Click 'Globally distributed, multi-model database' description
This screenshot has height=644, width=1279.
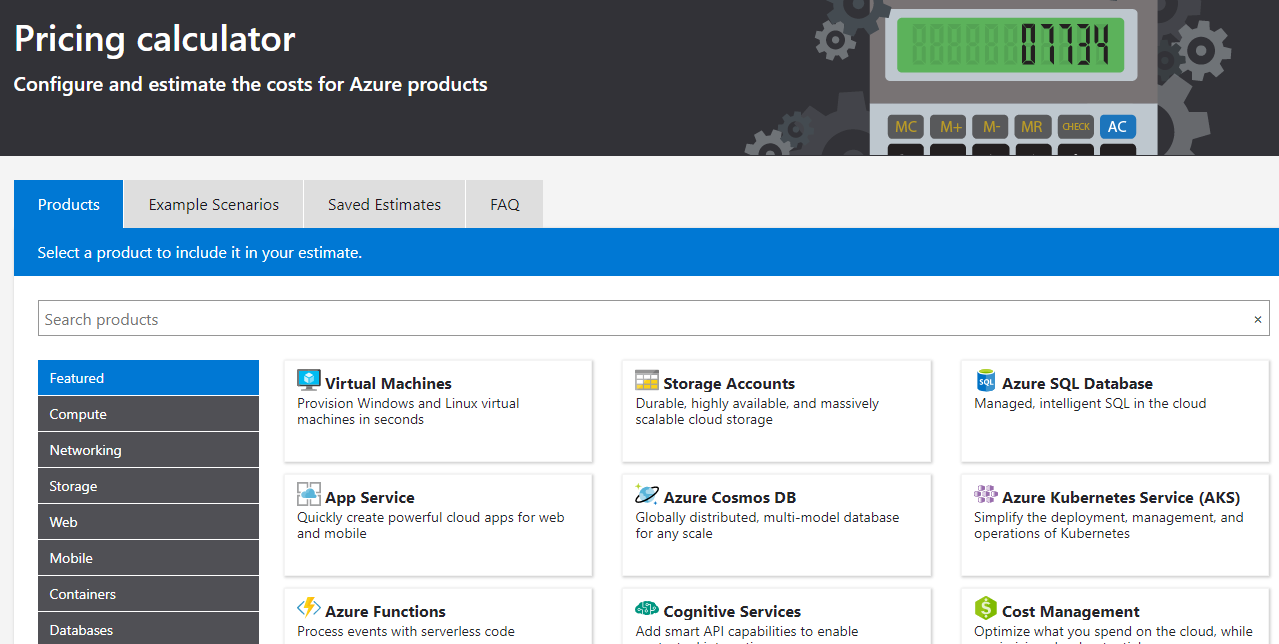point(767,525)
